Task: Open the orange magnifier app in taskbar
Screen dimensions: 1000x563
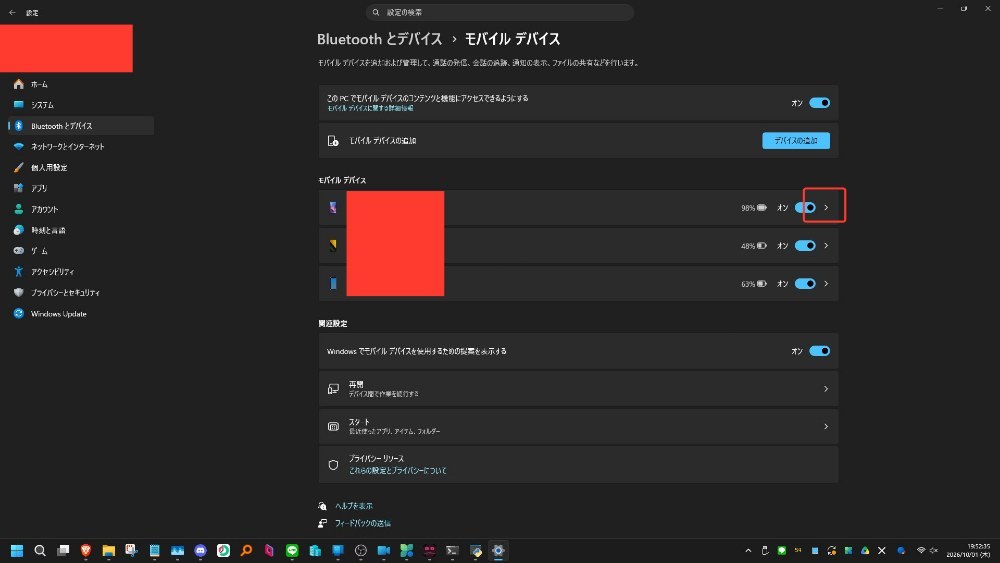Action: click(x=246, y=550)
